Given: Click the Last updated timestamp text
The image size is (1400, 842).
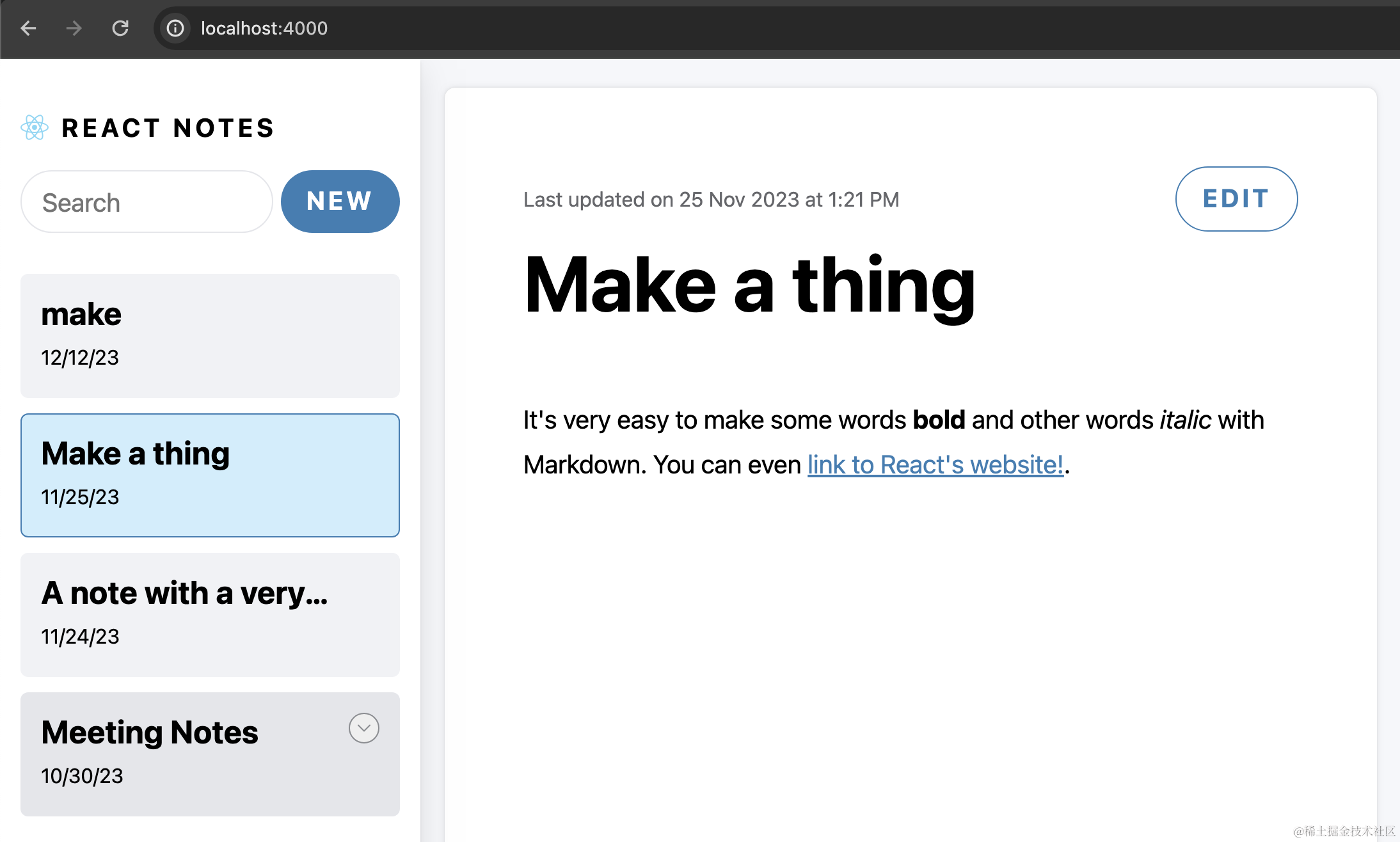Looking at the screenshot, I should 711,200.
